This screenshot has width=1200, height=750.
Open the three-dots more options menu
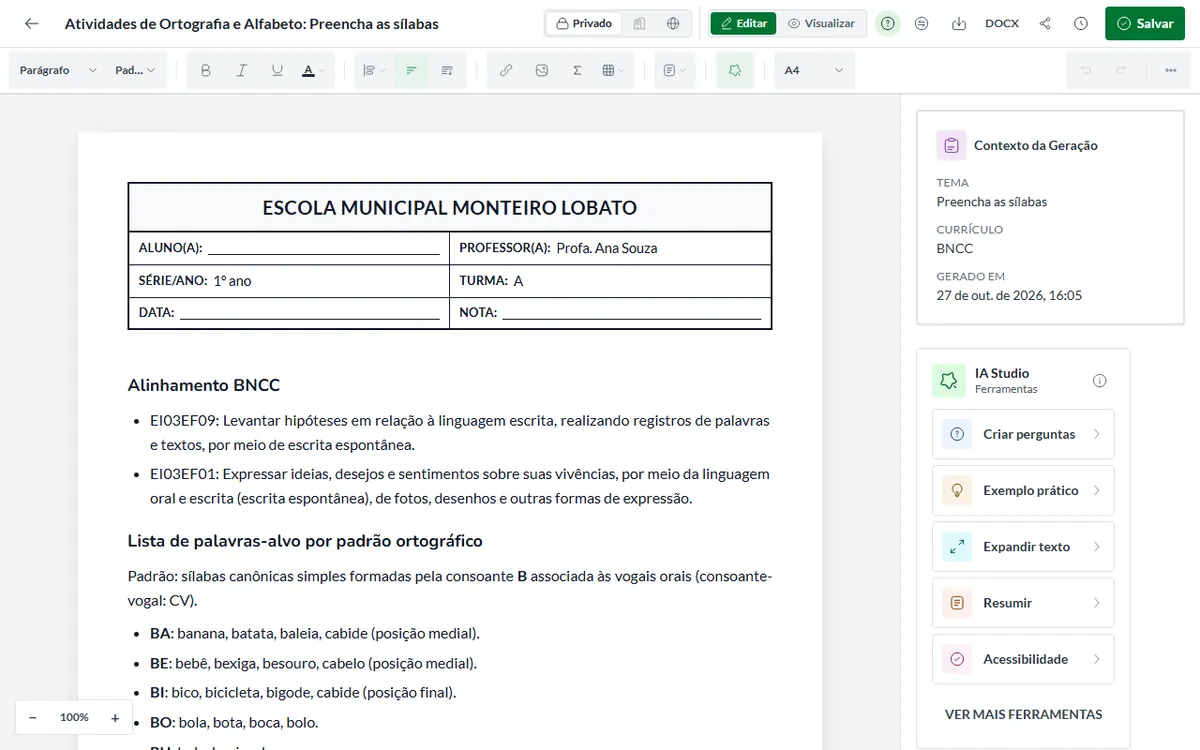point(1171,70)
